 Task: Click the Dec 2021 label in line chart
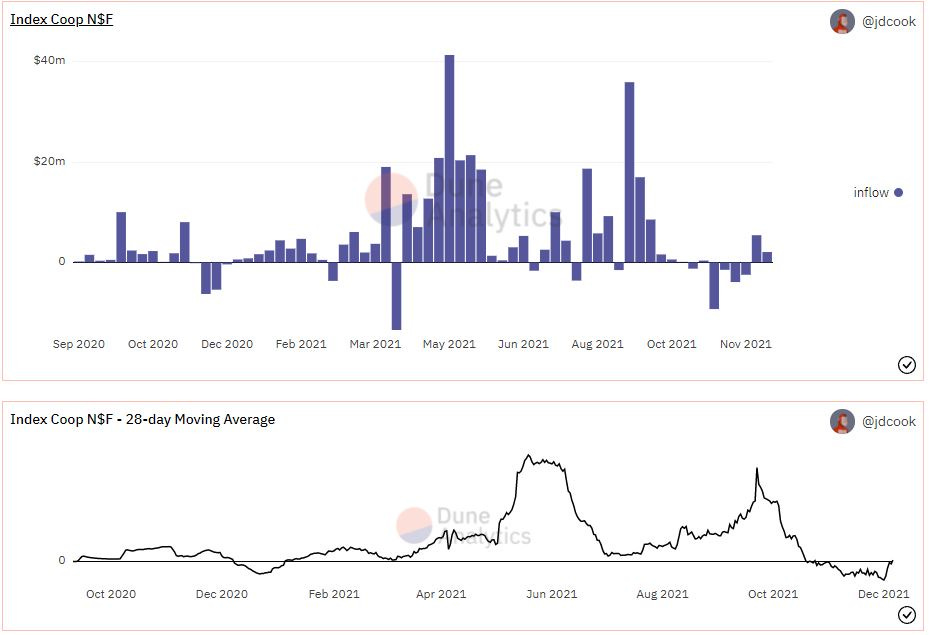click(x=884, y=594)
